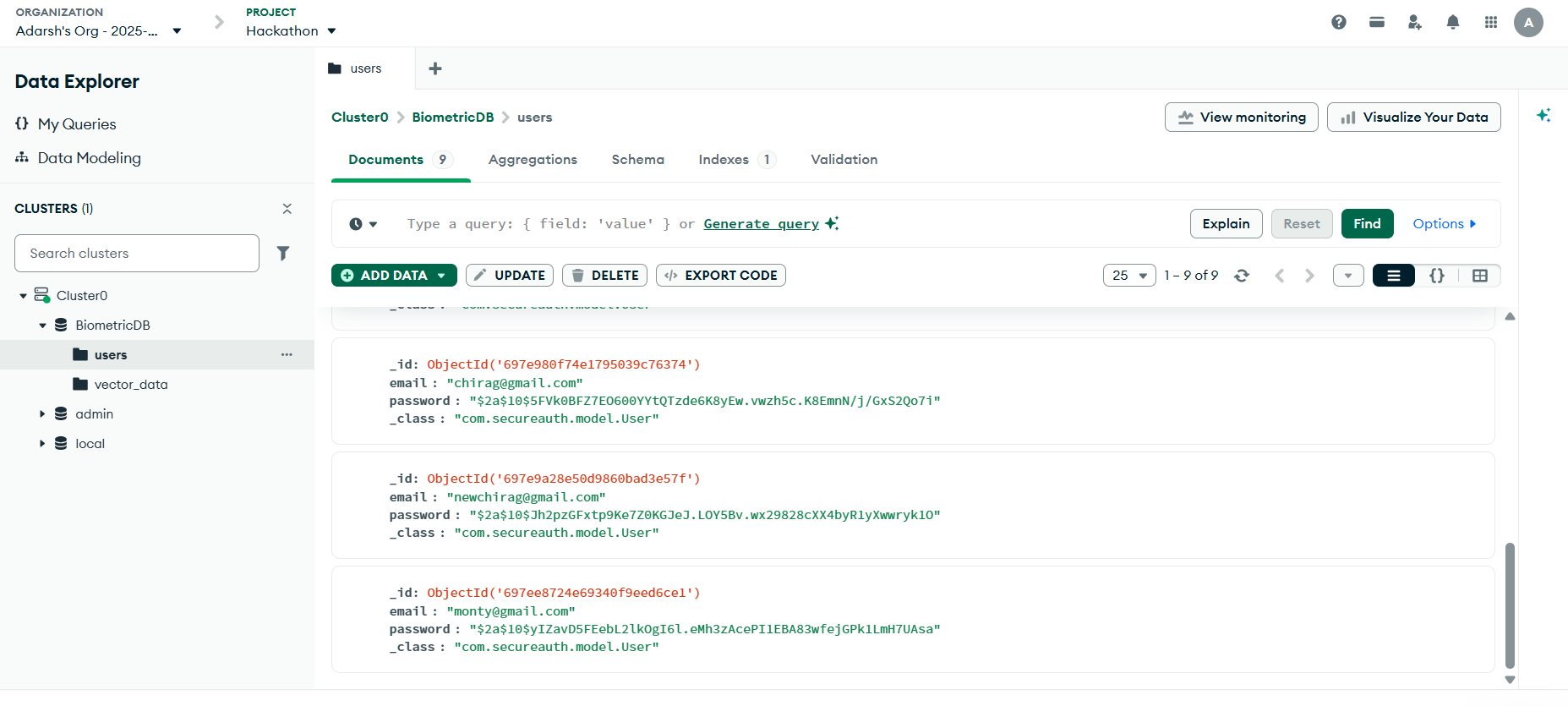The image size is (1568, 706).
Task: Open the apps grid icon
Action: click(x=1490, y=22)
